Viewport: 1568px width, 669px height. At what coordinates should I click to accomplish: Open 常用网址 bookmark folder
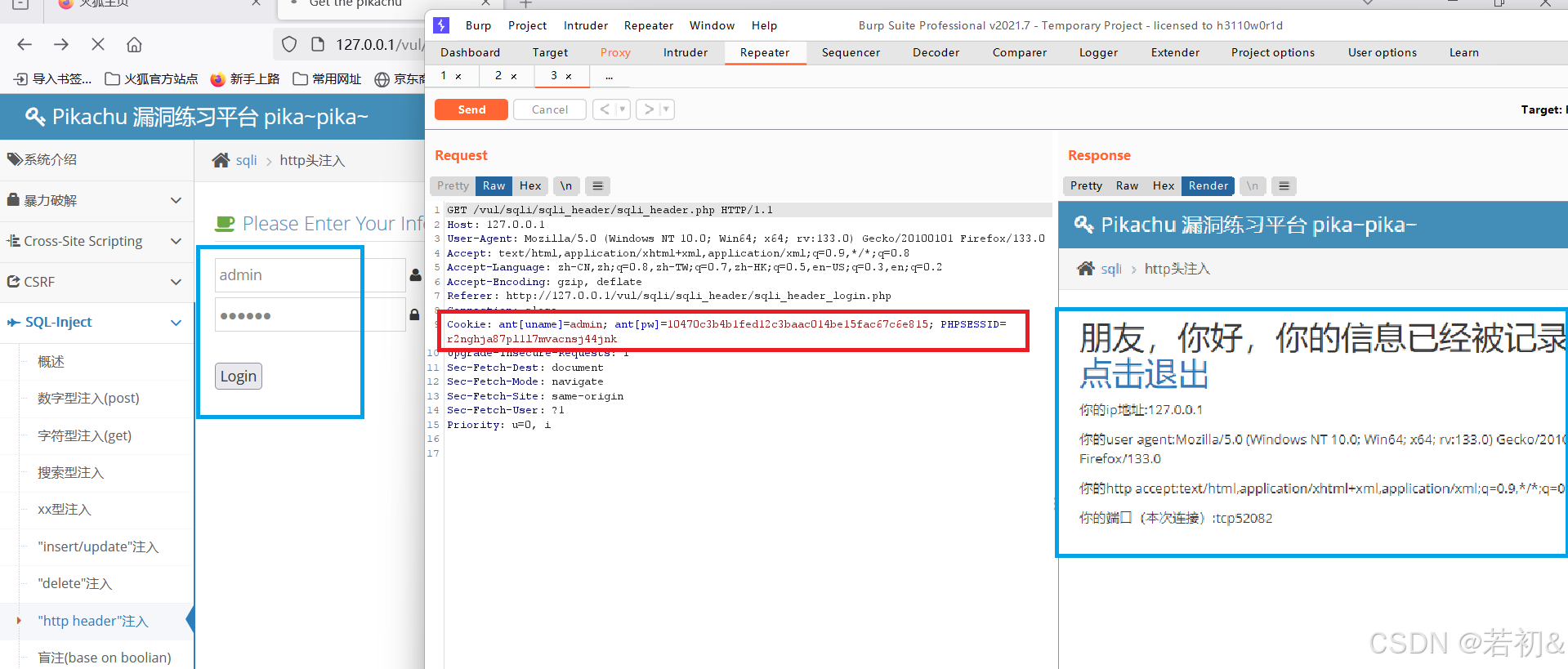[328, 79]
